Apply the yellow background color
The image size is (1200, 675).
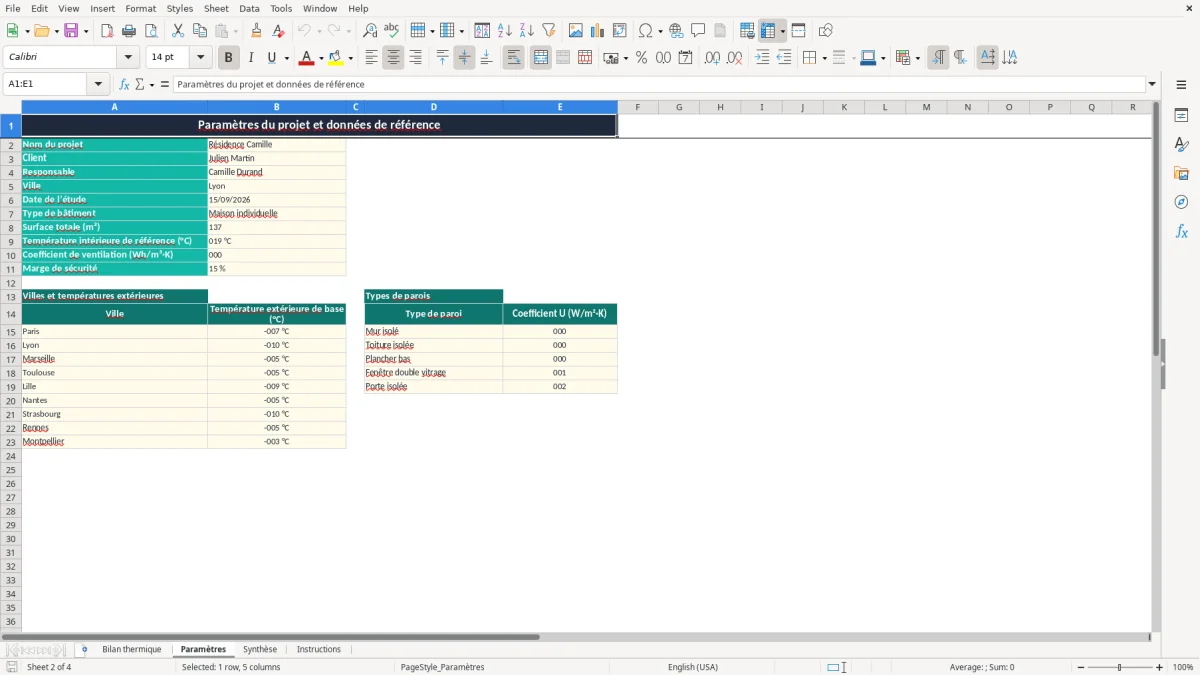point(336,58)
